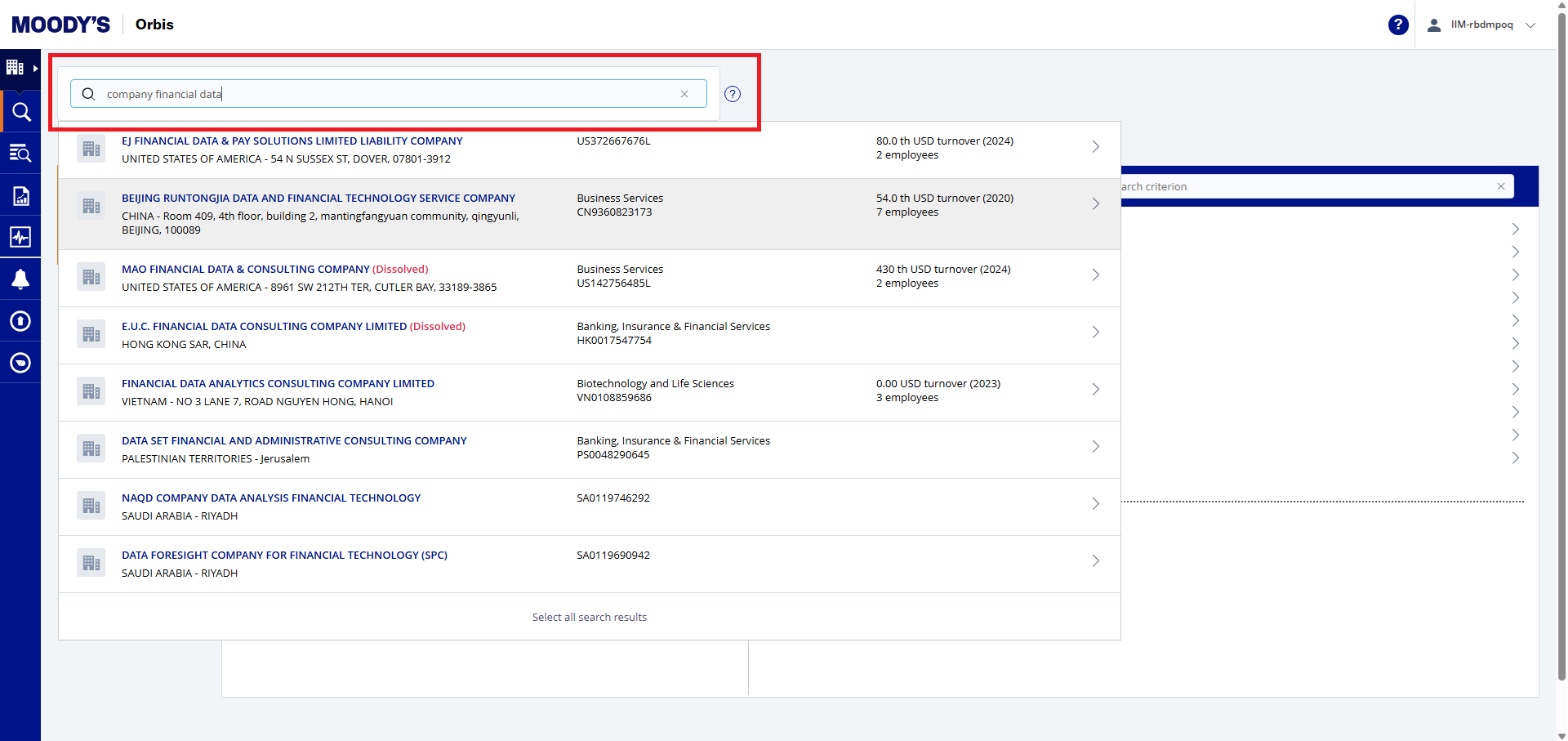Open Financial Data Analytics Consulting Company Limited

pos(278,384)
